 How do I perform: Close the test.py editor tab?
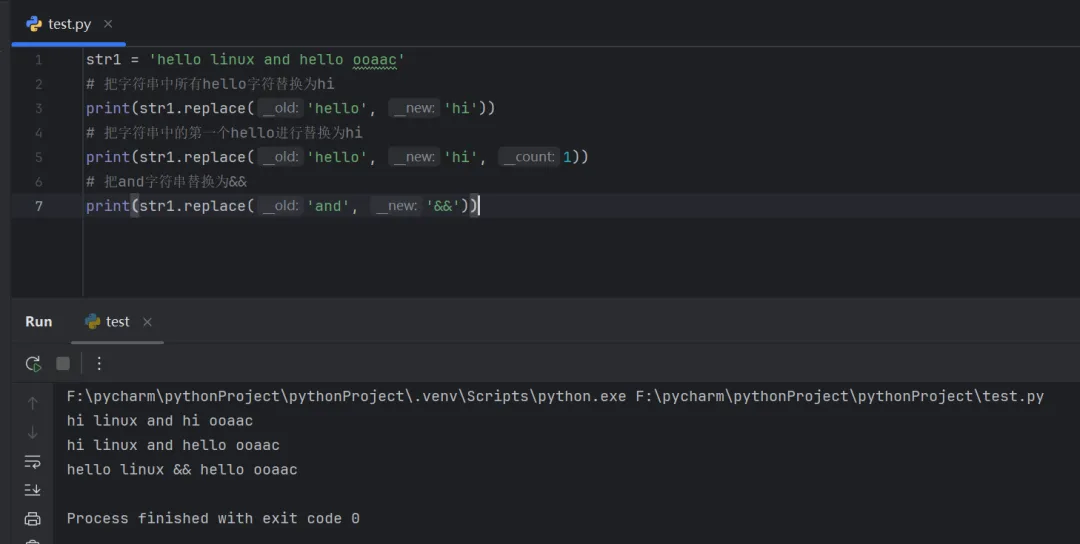click(x=108, y=24)
